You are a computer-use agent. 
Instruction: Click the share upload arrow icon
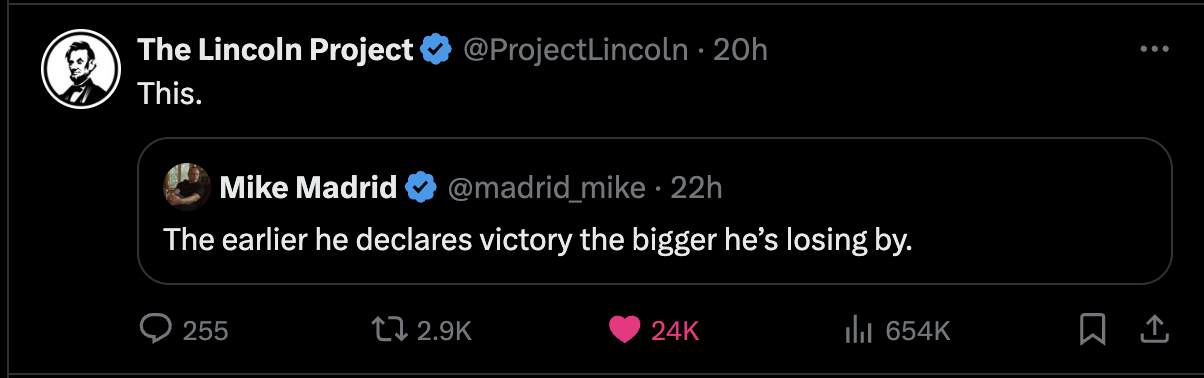pyautogui.click(x=1150, y=328)
